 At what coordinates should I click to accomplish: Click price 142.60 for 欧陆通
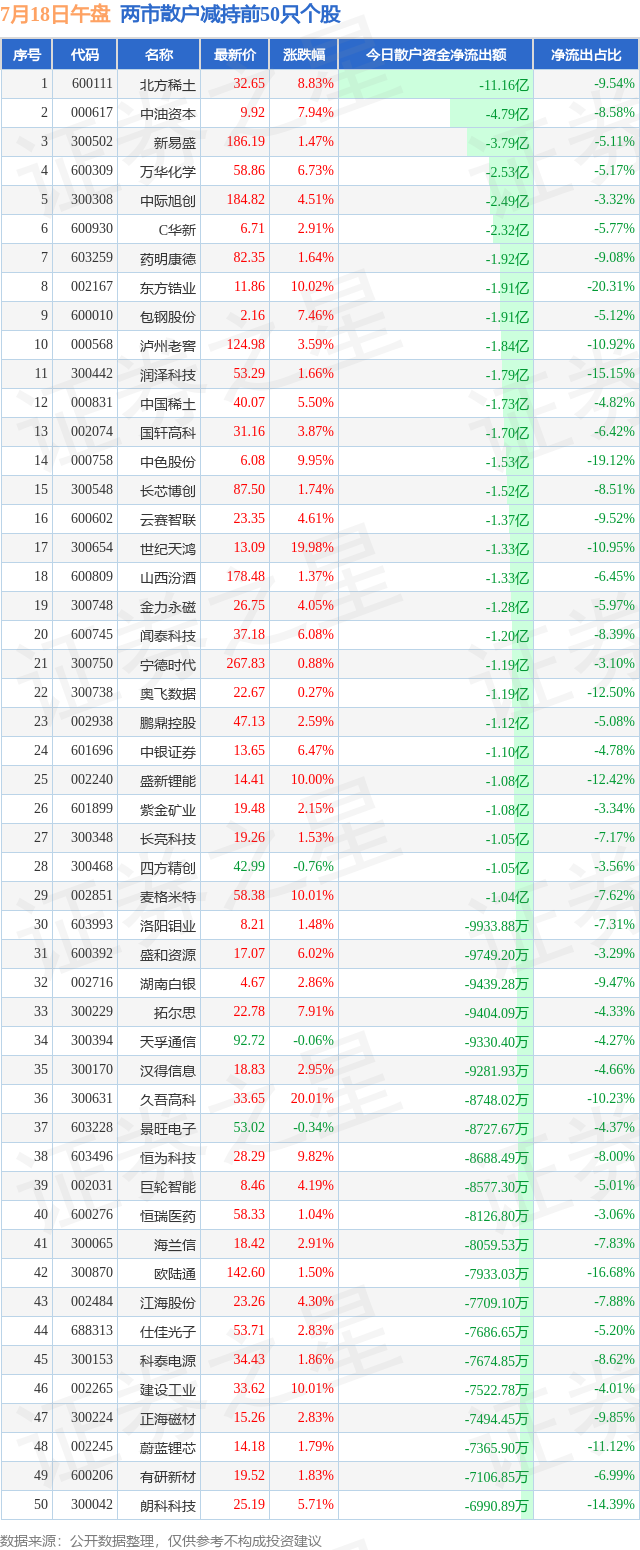[x=245, y=1273]
